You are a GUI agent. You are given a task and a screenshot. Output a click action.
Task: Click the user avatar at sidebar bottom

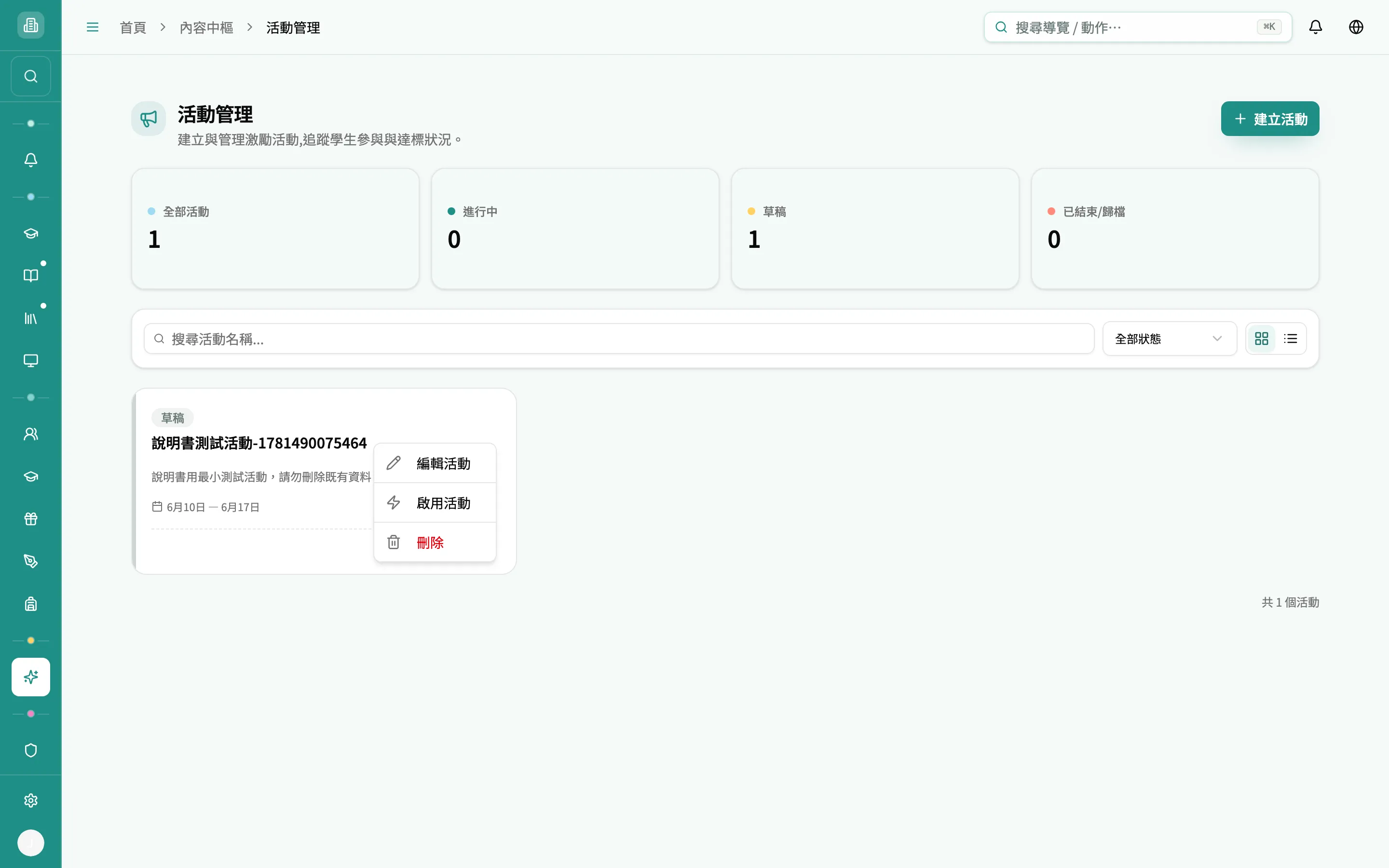click(30, 843)
